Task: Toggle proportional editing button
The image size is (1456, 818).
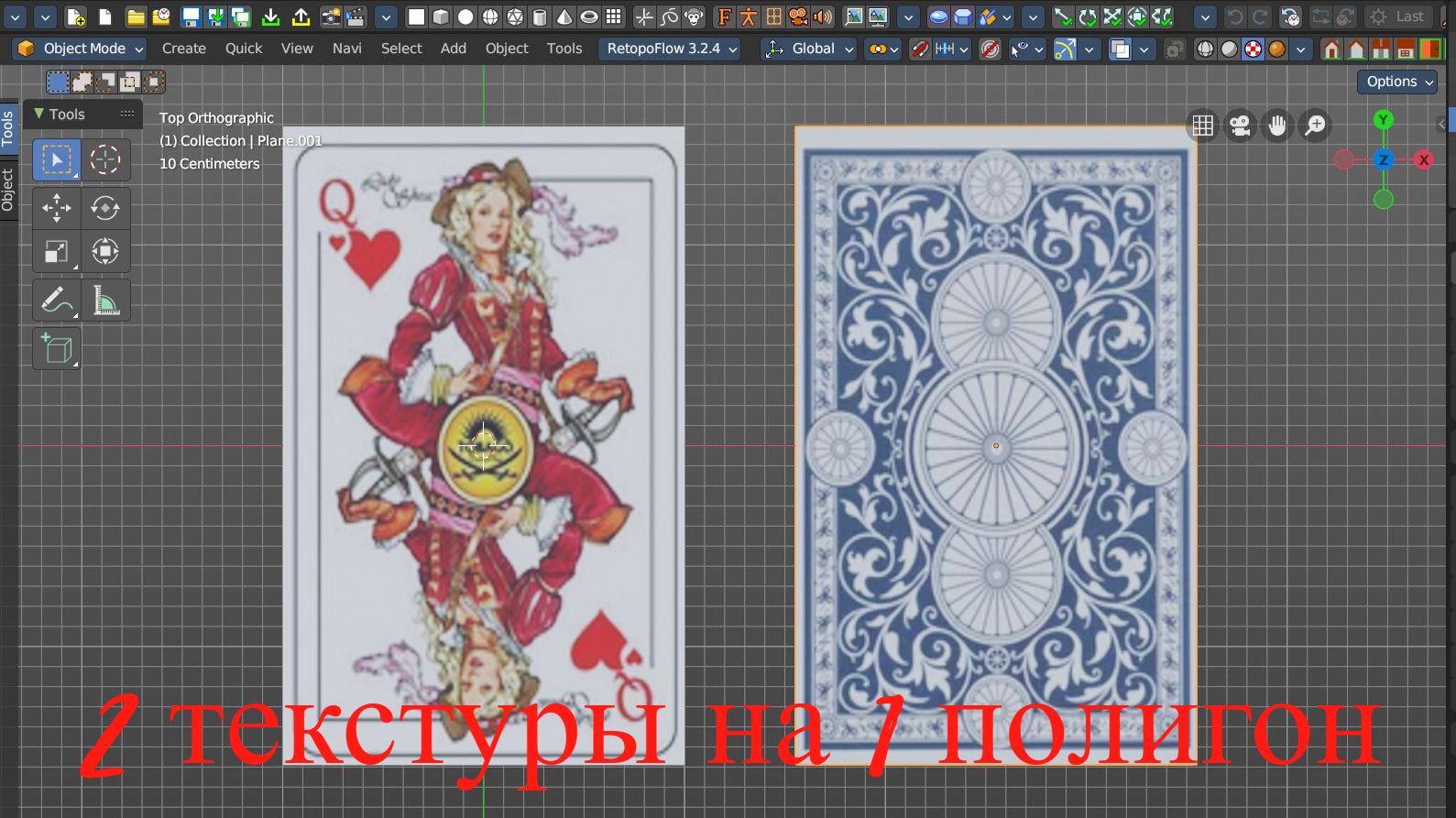Action: tap(990, 49)
